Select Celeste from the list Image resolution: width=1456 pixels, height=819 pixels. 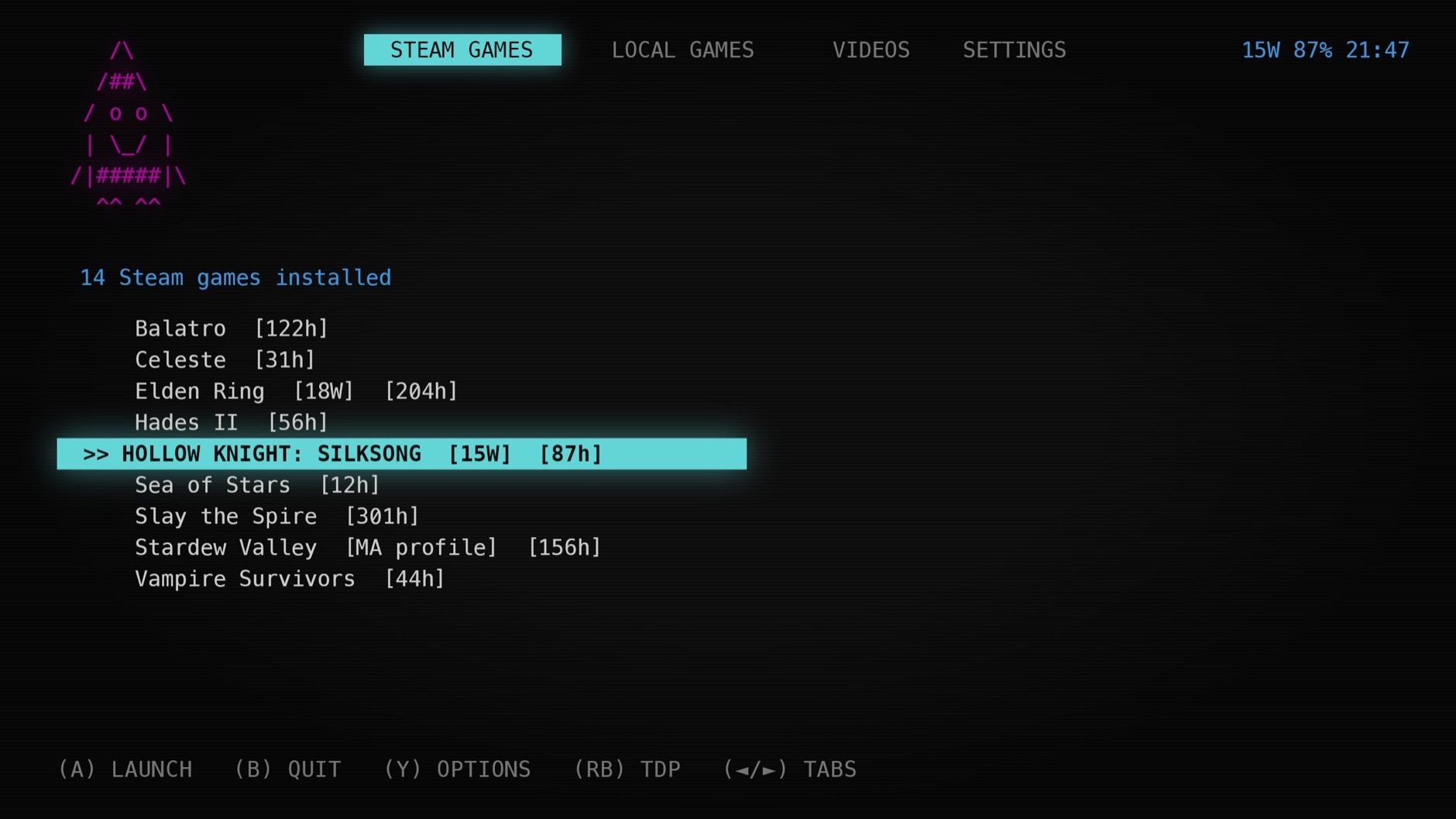tap(225, 360)
